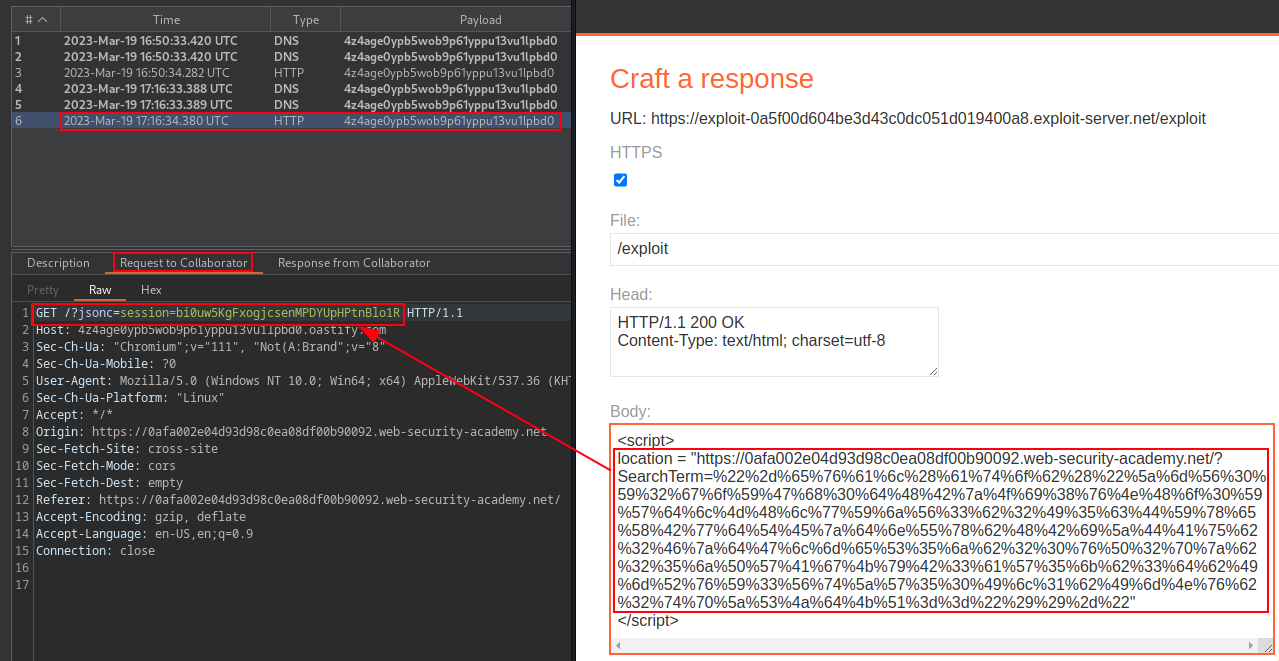
Task: Click the Sec-Ch-Ua-Platform header line
Action: click(x=130, y=398)
